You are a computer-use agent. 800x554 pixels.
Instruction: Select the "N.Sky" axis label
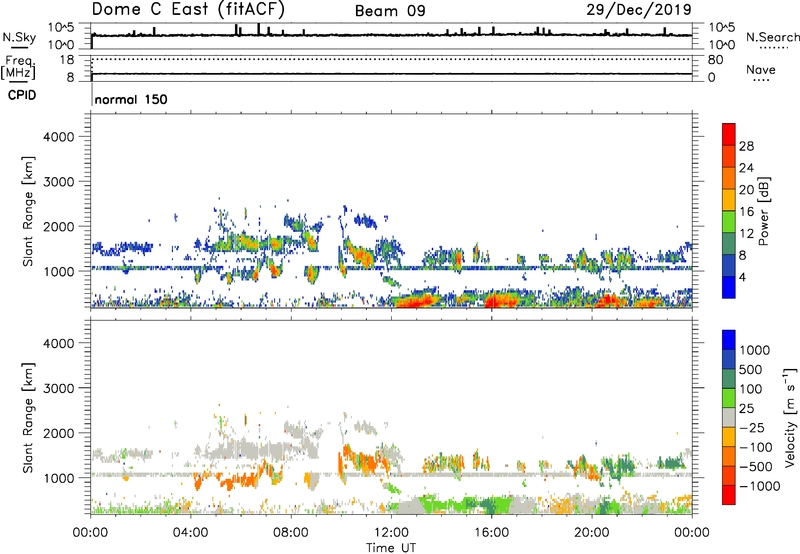19,37
